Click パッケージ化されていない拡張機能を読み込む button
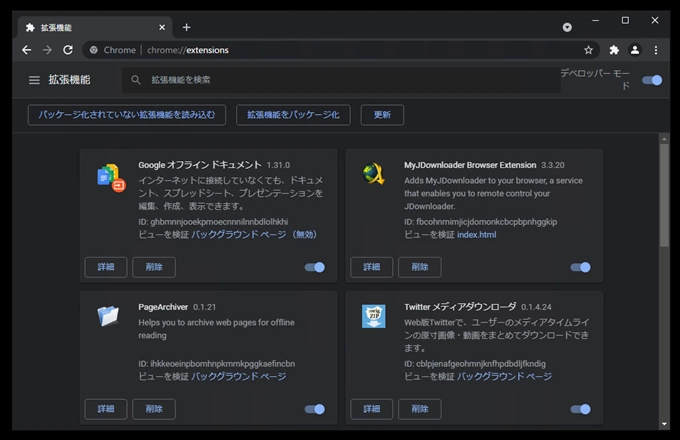The image size is (680, 440). click(x=127, y=115)
